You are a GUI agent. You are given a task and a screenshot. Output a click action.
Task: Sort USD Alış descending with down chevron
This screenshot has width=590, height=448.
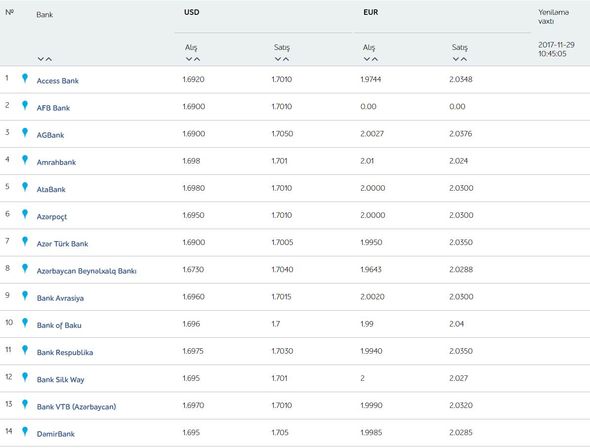(x=189, y=59)
